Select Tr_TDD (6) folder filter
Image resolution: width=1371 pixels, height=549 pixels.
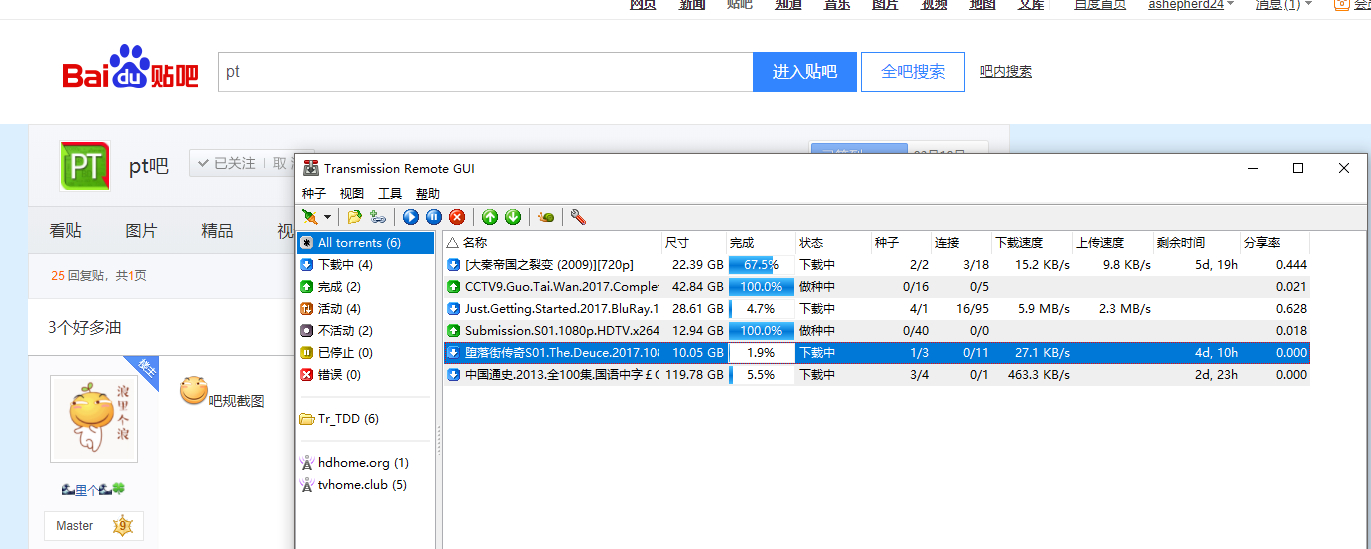point(366,418)
